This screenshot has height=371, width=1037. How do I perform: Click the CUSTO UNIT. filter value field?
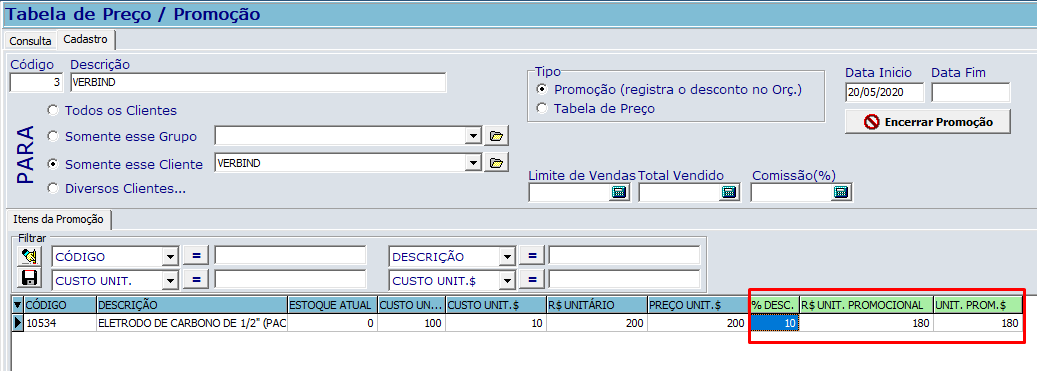[x=290, y=279]
